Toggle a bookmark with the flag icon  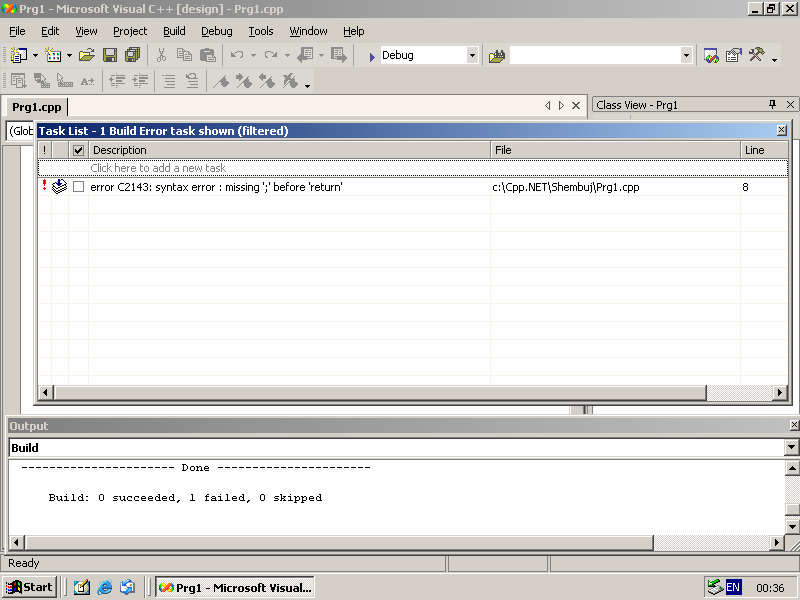pos(221,81)
